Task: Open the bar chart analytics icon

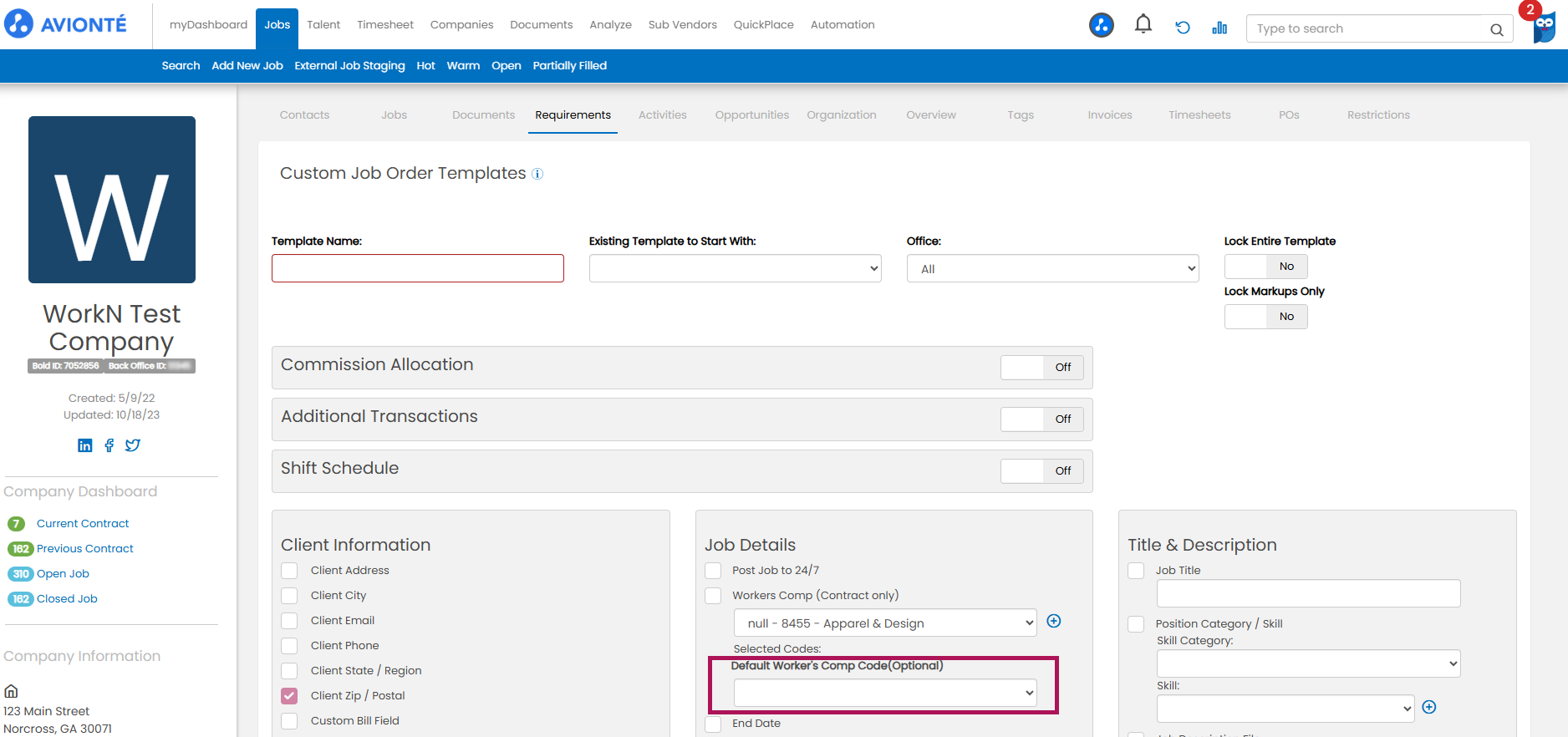Action: coord(1219,28)
